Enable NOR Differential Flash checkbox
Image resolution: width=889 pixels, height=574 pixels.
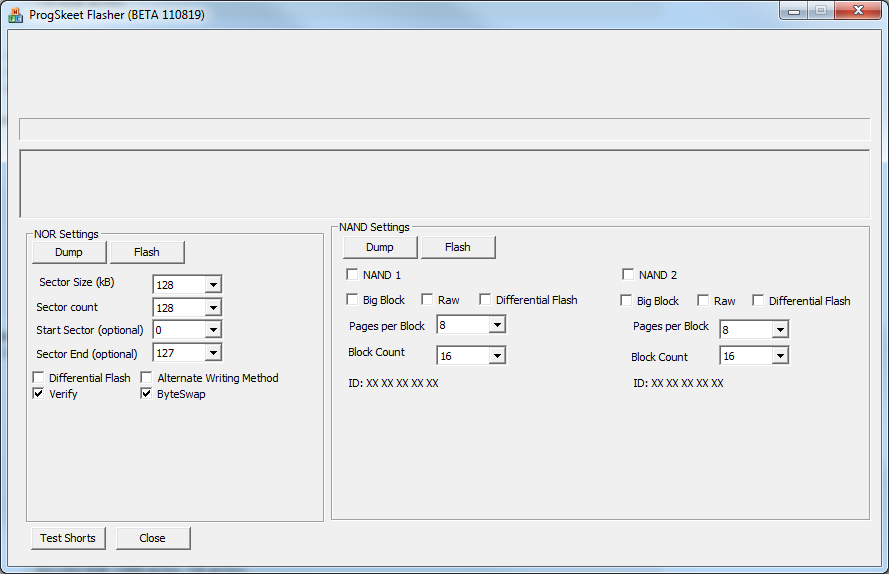pos(39,378)
